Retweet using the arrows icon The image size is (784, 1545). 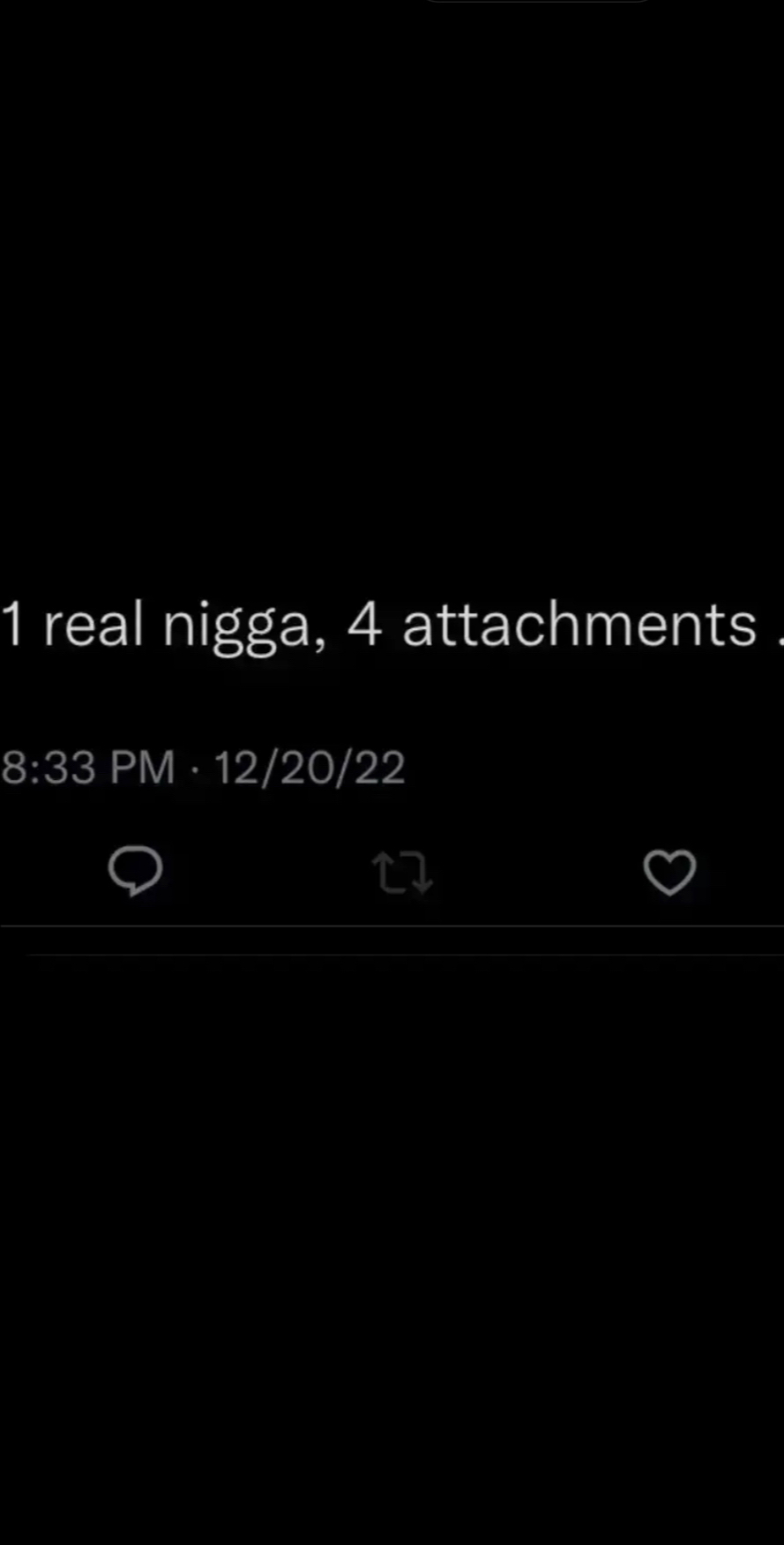pos(402,873)
